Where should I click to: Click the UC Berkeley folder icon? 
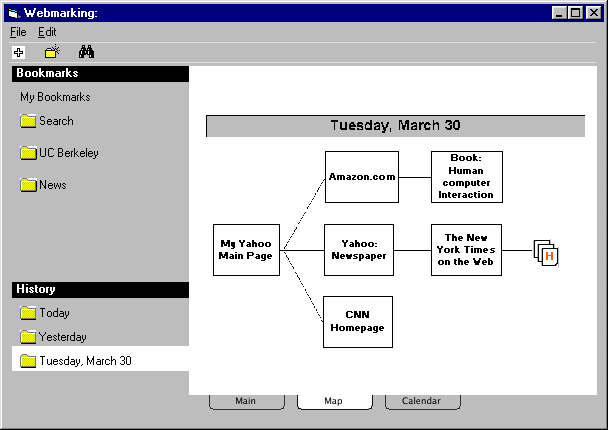28,153
